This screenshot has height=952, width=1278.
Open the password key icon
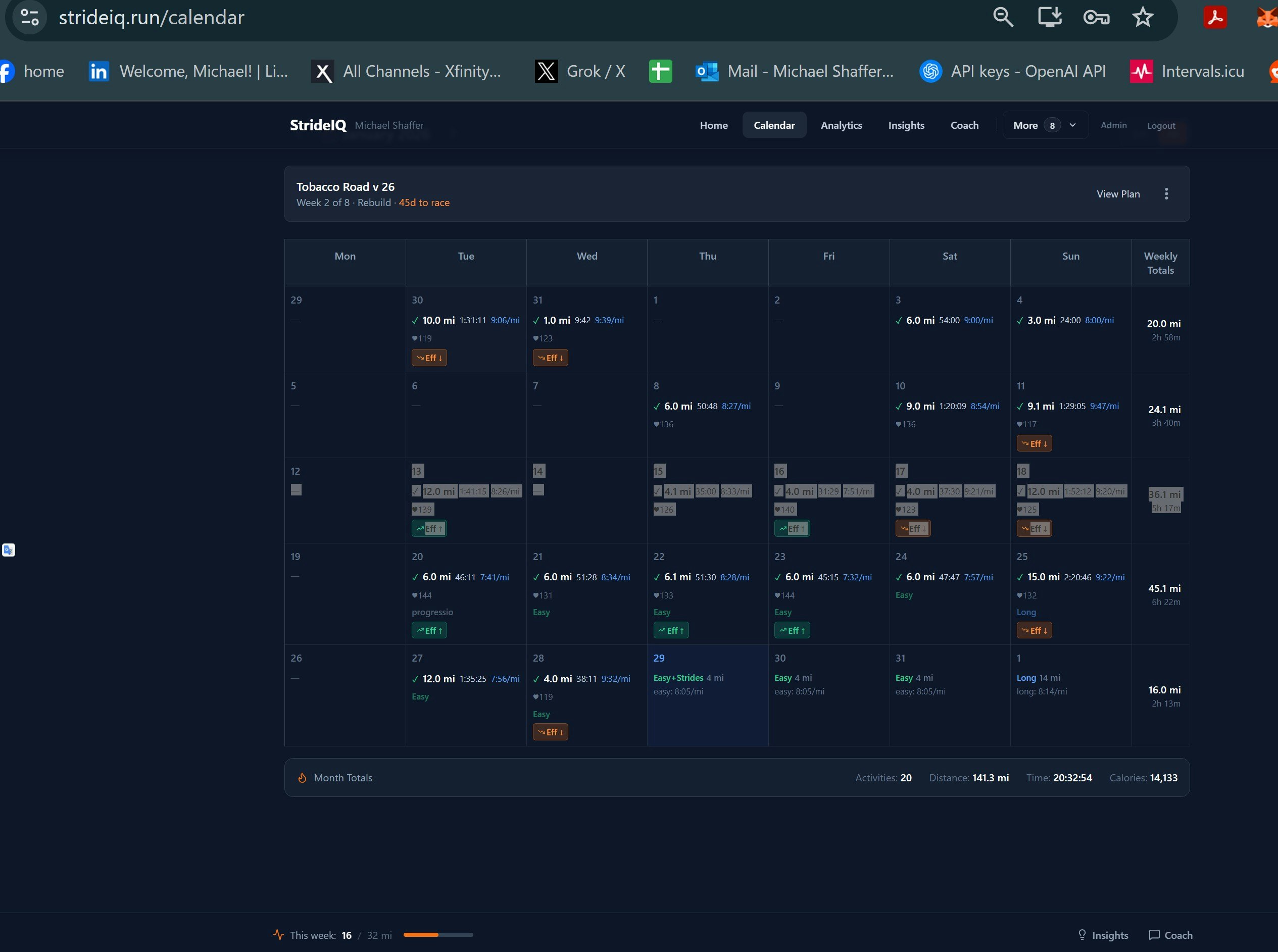(x=1096, y=17)
